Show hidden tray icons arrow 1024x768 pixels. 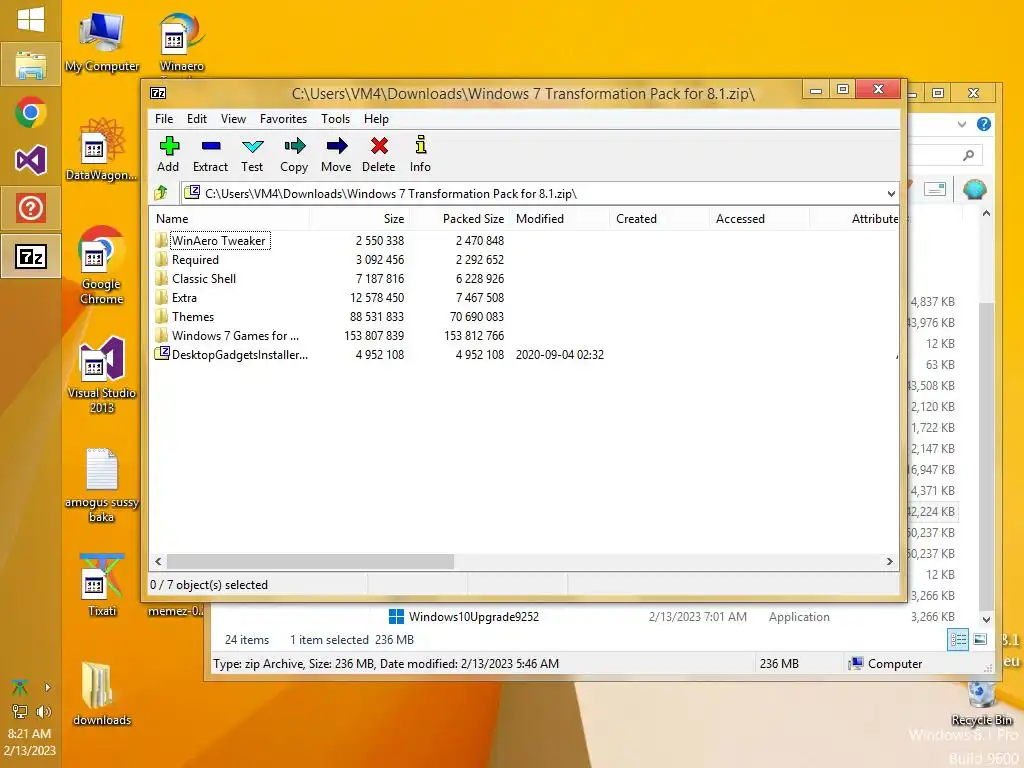coord(47,687)
